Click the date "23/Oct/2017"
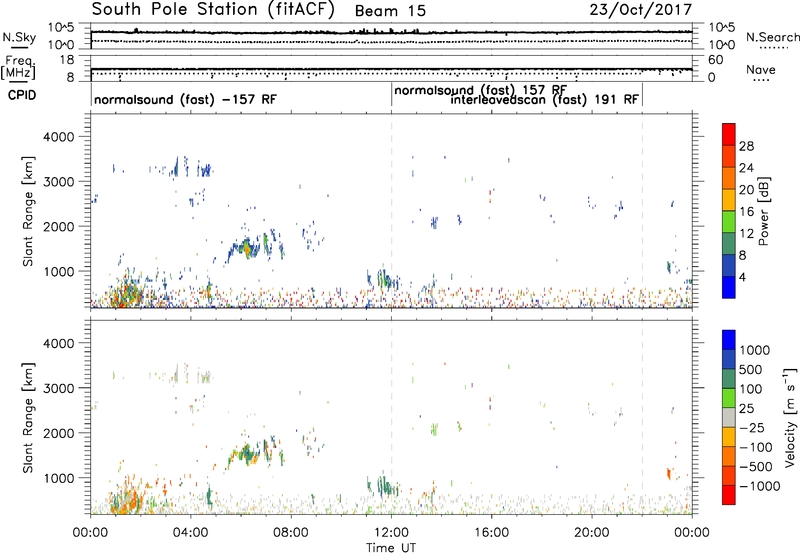The image size is (800, 554). point(641,10)
